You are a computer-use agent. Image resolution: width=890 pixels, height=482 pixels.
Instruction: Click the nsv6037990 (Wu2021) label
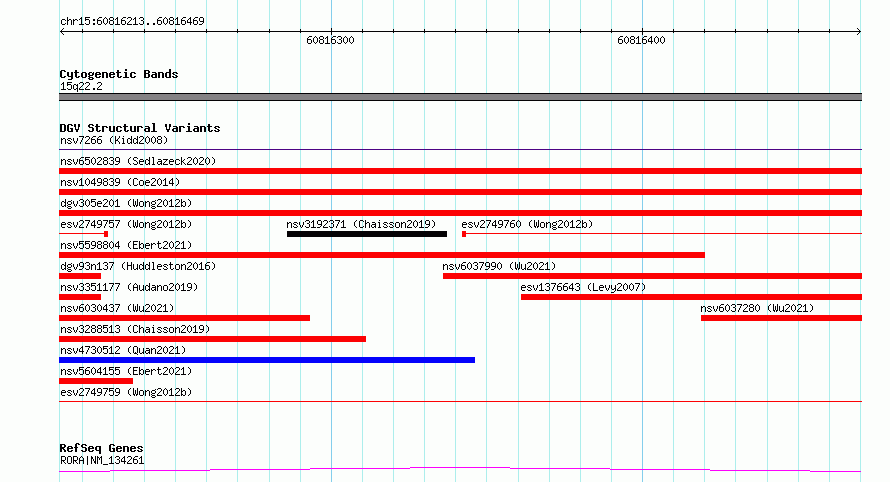tap(499, 267)
